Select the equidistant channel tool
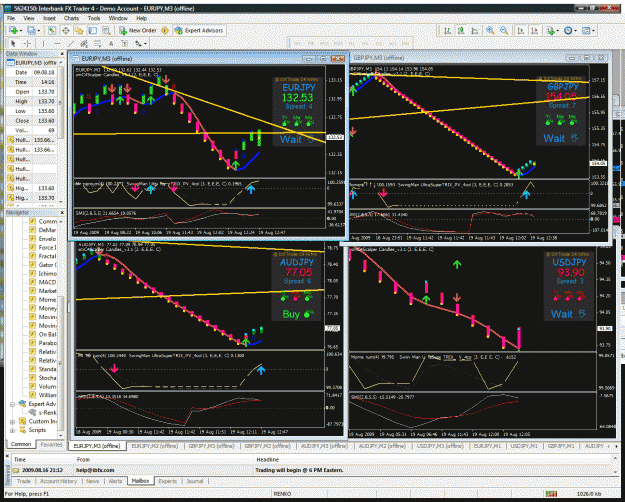Screen dimensions: 625x502 click(84, 43)
